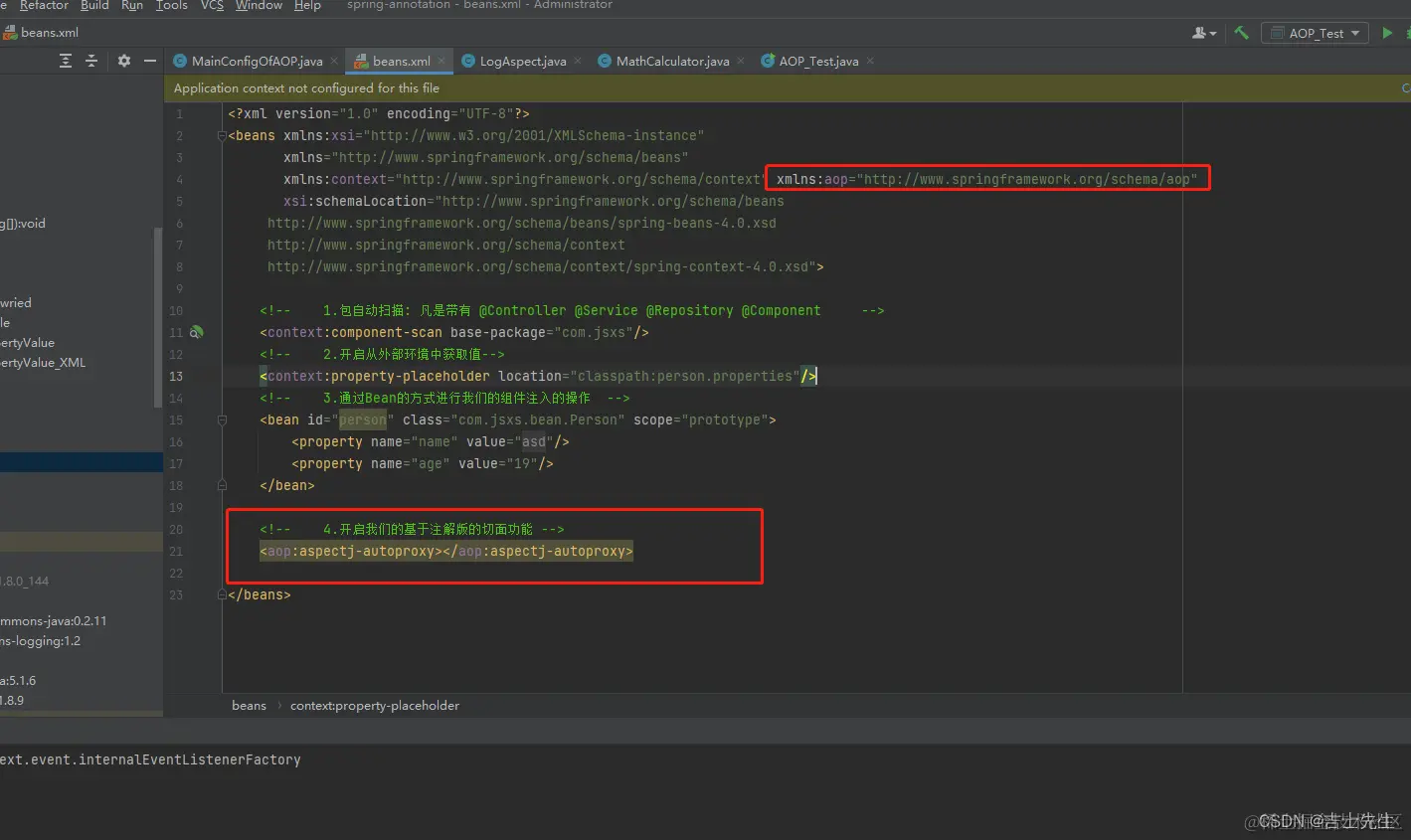
Task: Close the AOP_Test.java tab
Action: click(x=870, y=62)
